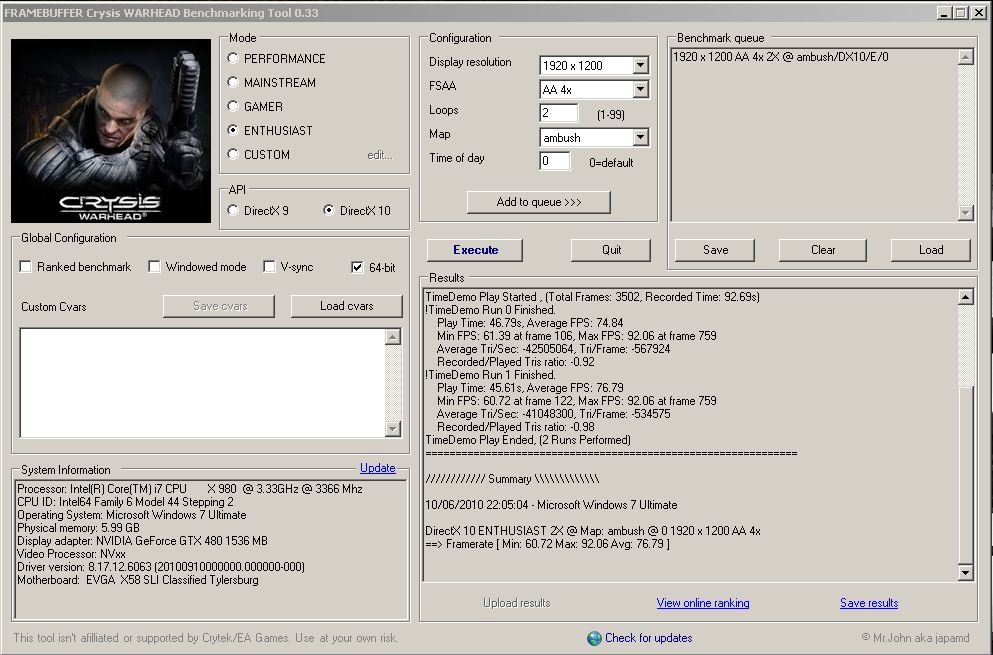Select the ENTHUSIAST mode radio button
Viewport: 993px width, 655px height.
(233, 130)
